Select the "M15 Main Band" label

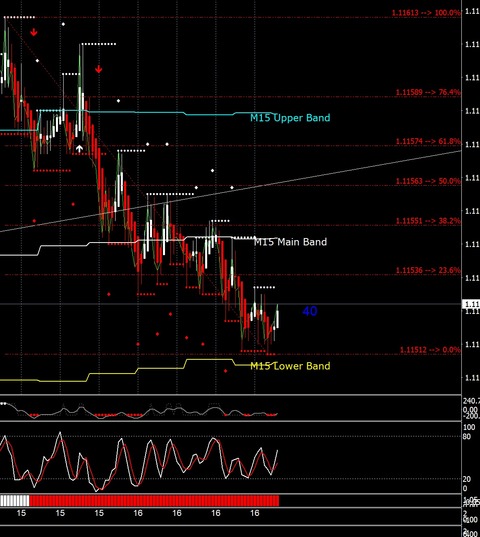click(290, 242)
